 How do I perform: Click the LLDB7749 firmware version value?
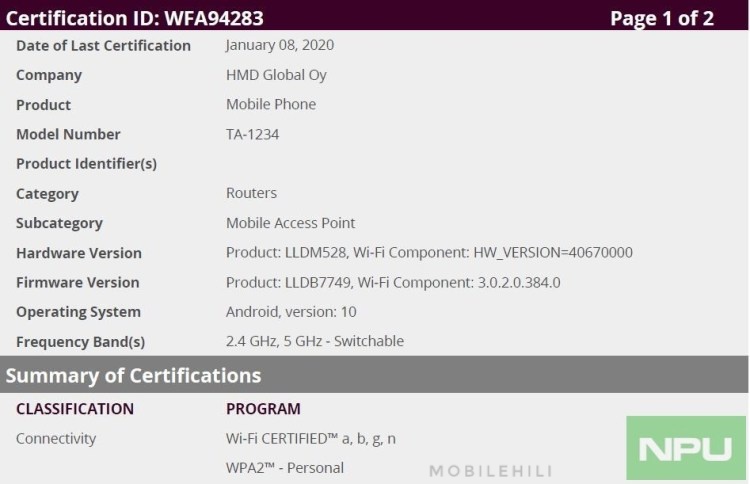(x=393, y=283)
